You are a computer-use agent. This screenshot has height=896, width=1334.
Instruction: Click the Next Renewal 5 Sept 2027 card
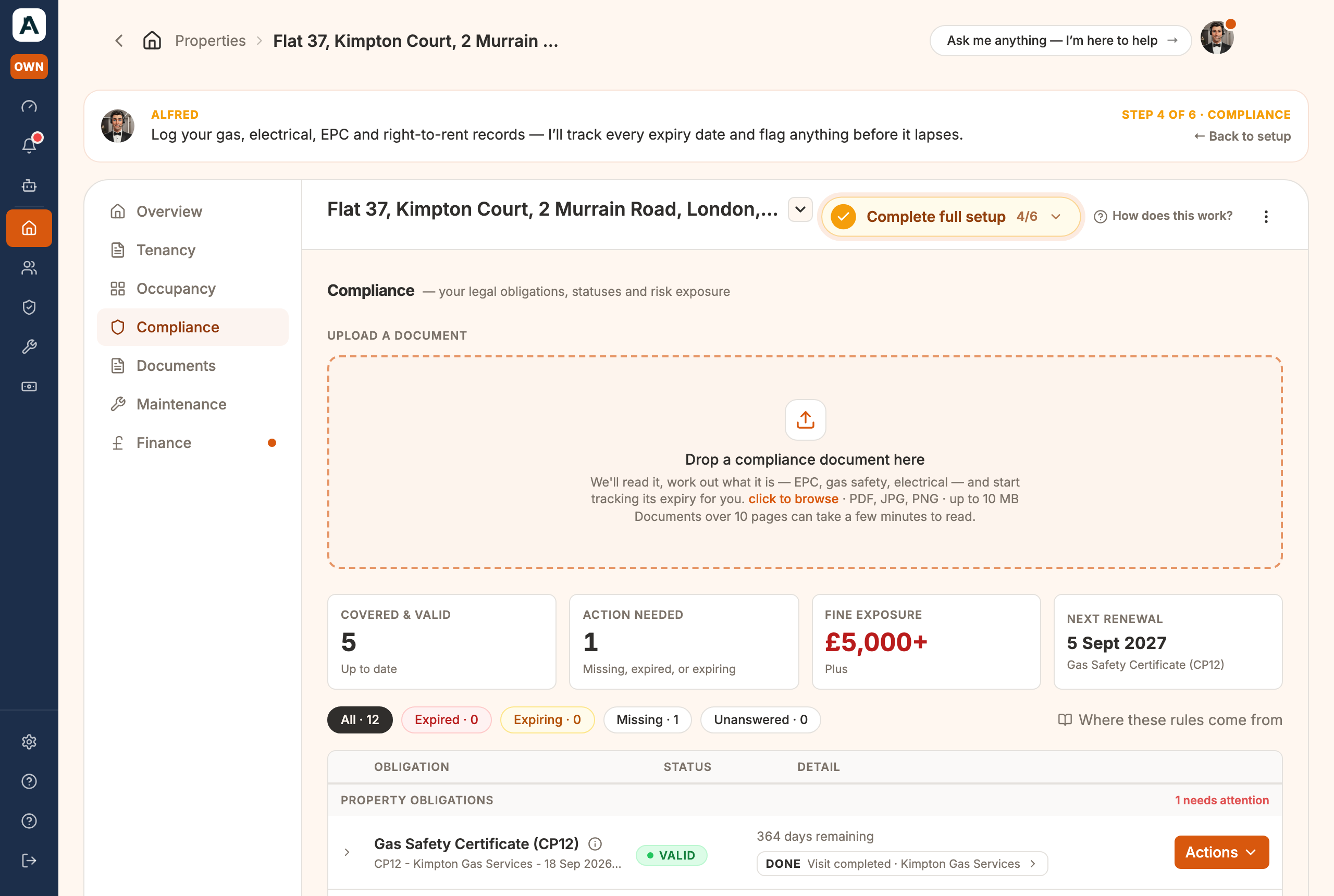point(1168,642)
